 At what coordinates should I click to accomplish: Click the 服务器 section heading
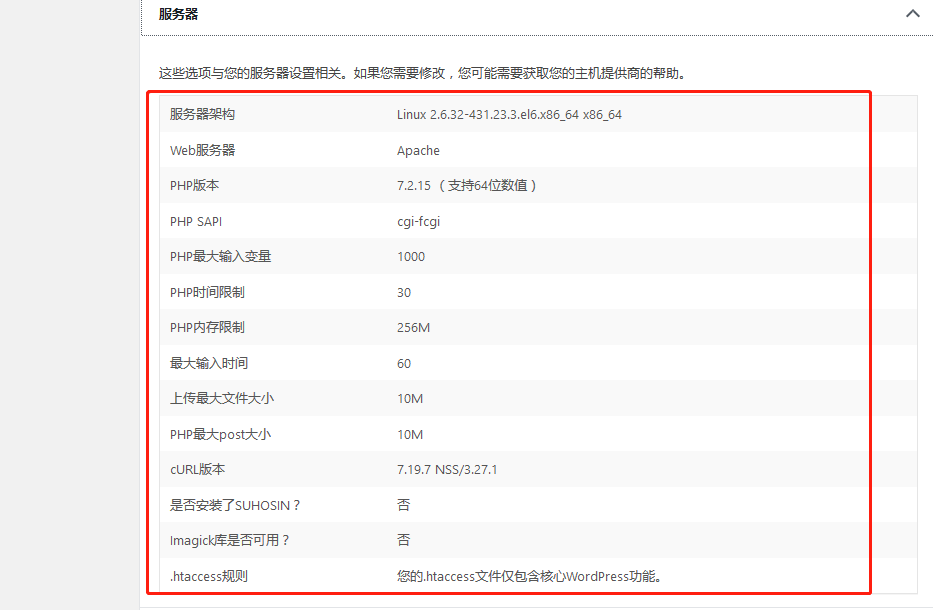point(178,14)
